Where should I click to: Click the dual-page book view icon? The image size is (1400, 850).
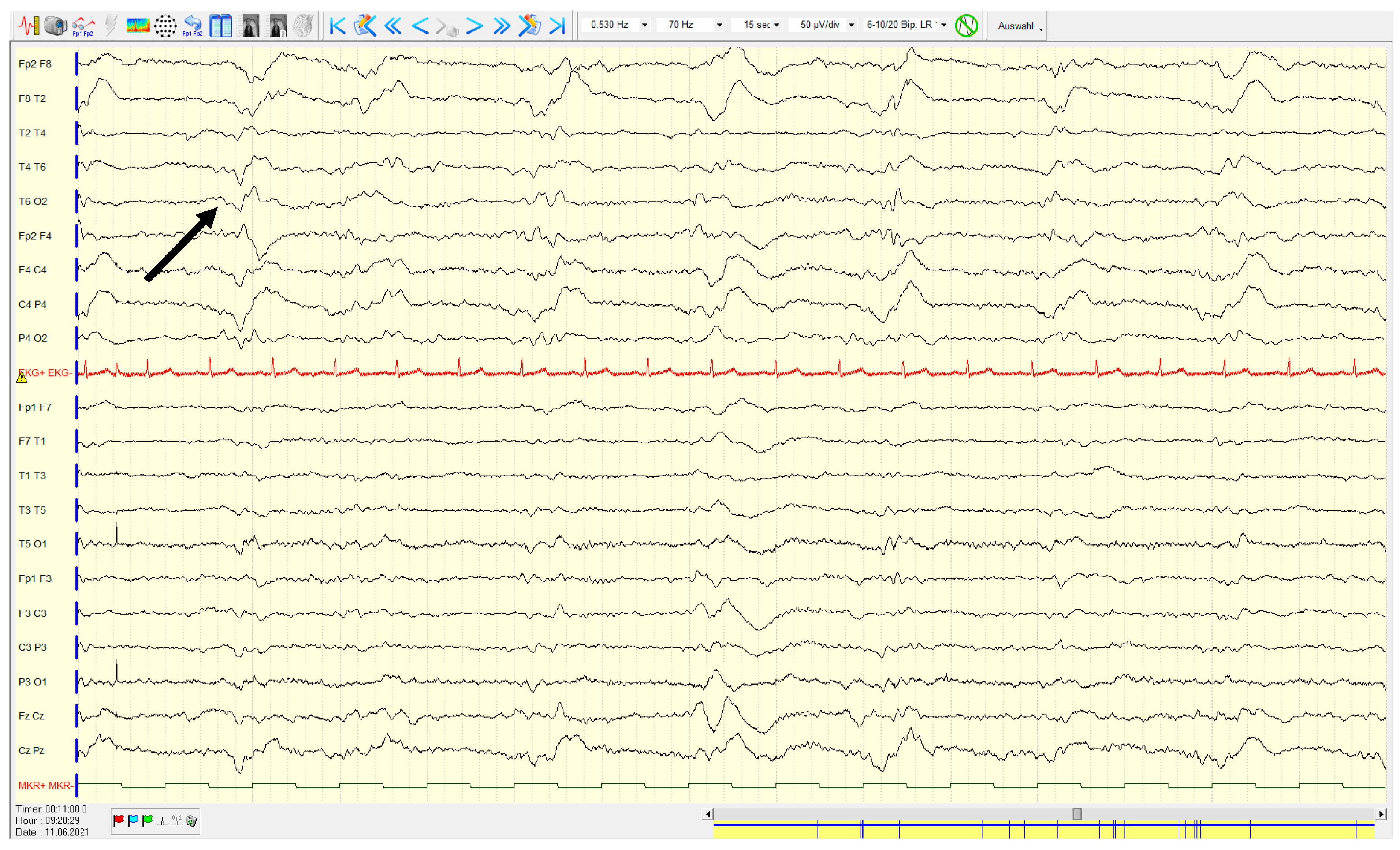pos(220,26)
